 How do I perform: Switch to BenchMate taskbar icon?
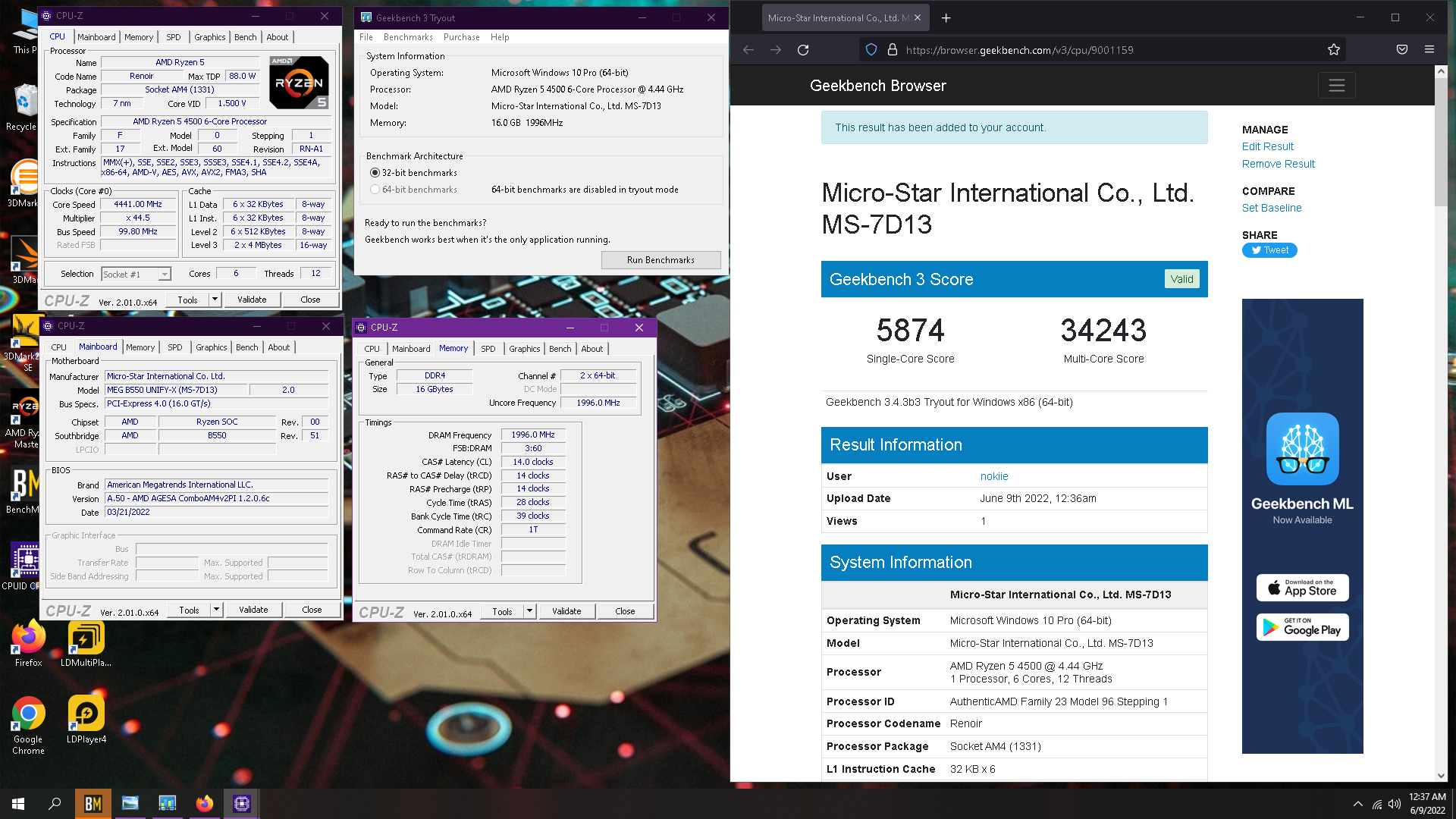(93, 804)
